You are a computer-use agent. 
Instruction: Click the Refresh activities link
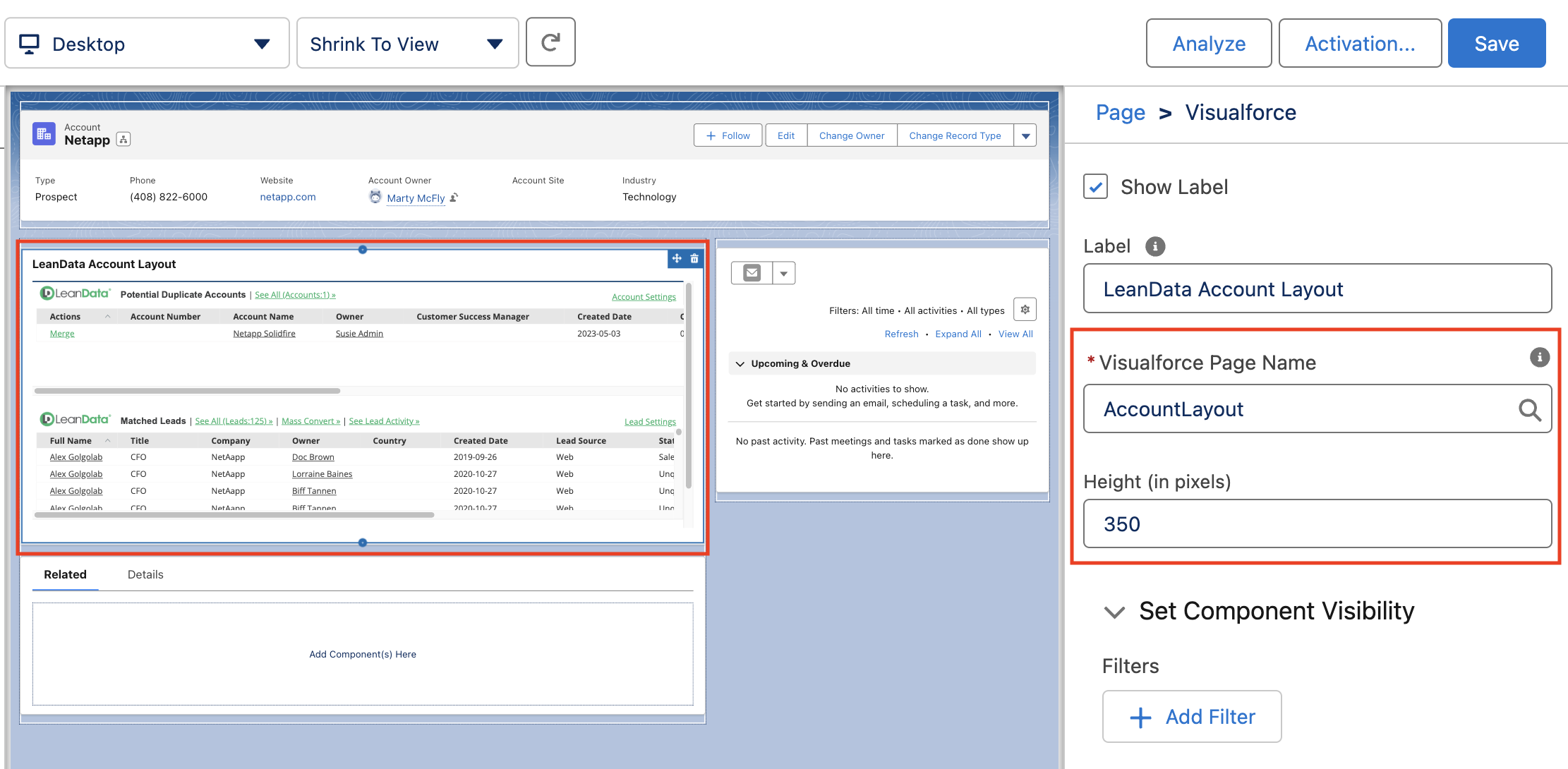(901, 334)
